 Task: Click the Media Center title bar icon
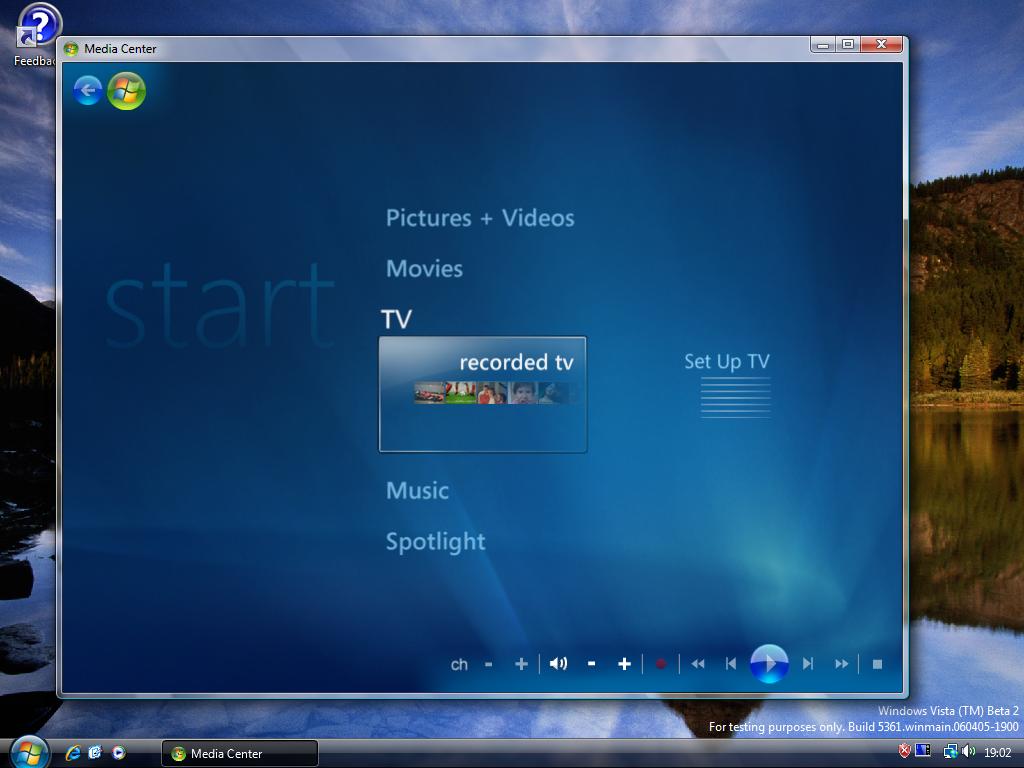71,49
